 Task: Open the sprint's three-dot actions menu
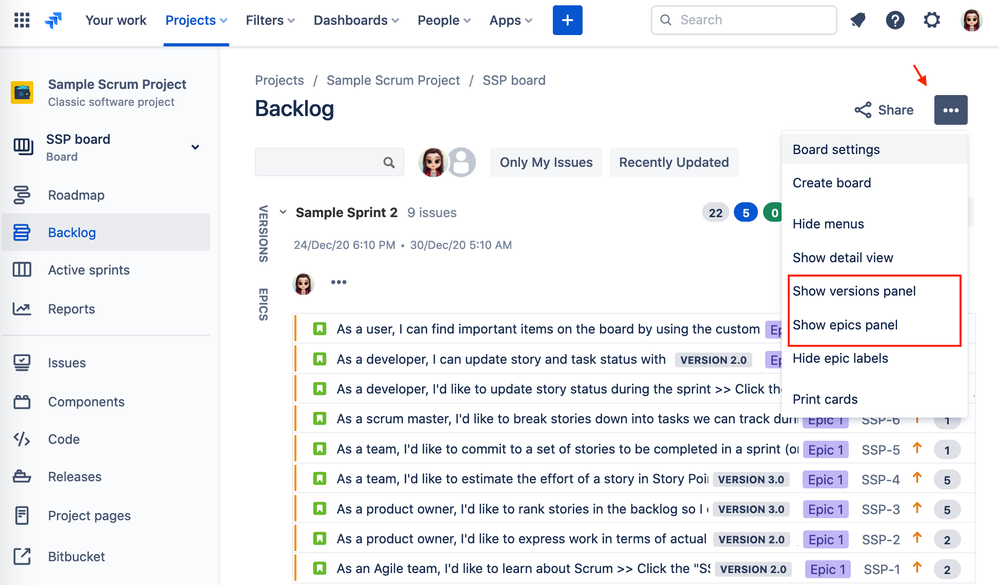point(339,283)
